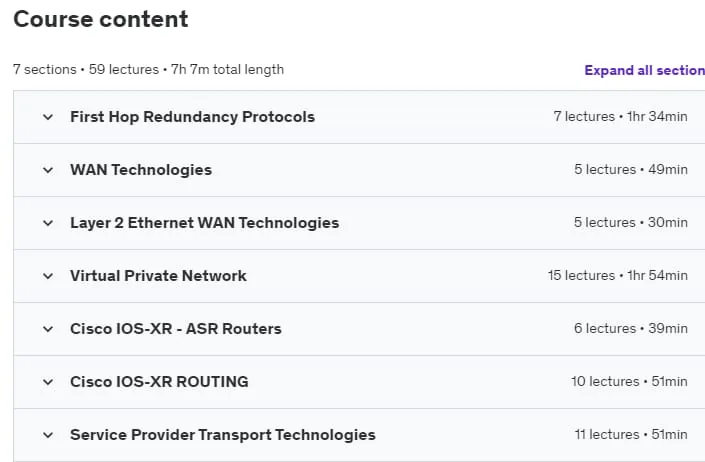Open Layer 2 Ethernet WAN Technologies title
This screenshot has height=462, width=705.
(x=205, y=223)
